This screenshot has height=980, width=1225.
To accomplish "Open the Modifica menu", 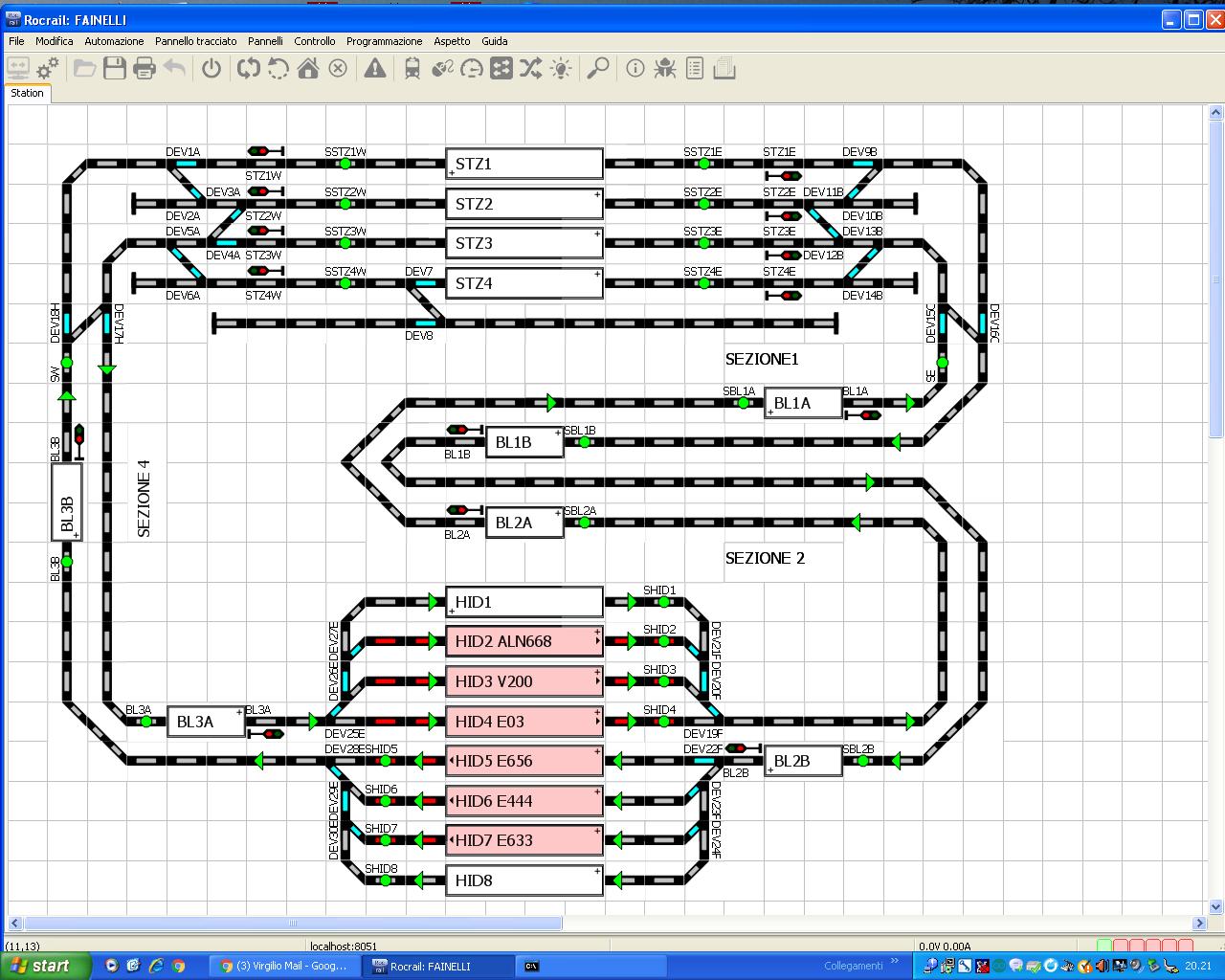I will point(55,41).
